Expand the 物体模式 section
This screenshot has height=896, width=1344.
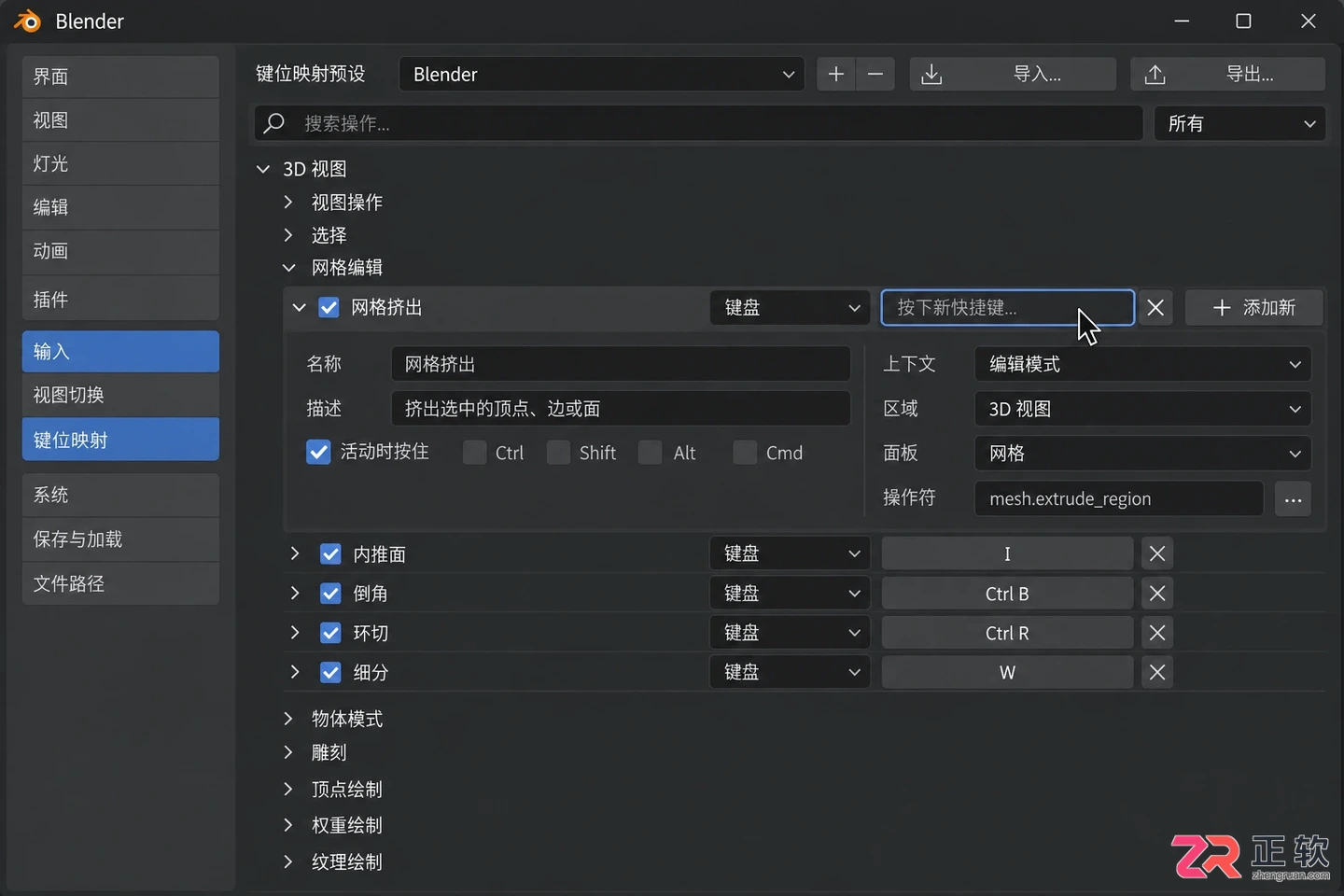(x=288, y=719)
